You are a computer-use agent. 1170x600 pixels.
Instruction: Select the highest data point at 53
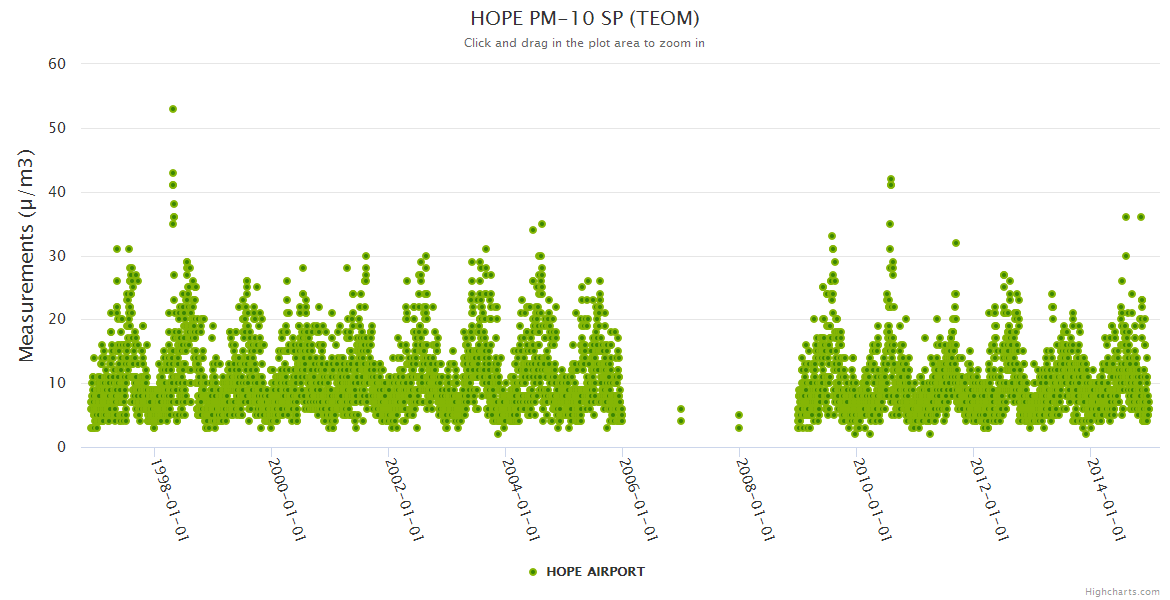click(173, 109)
